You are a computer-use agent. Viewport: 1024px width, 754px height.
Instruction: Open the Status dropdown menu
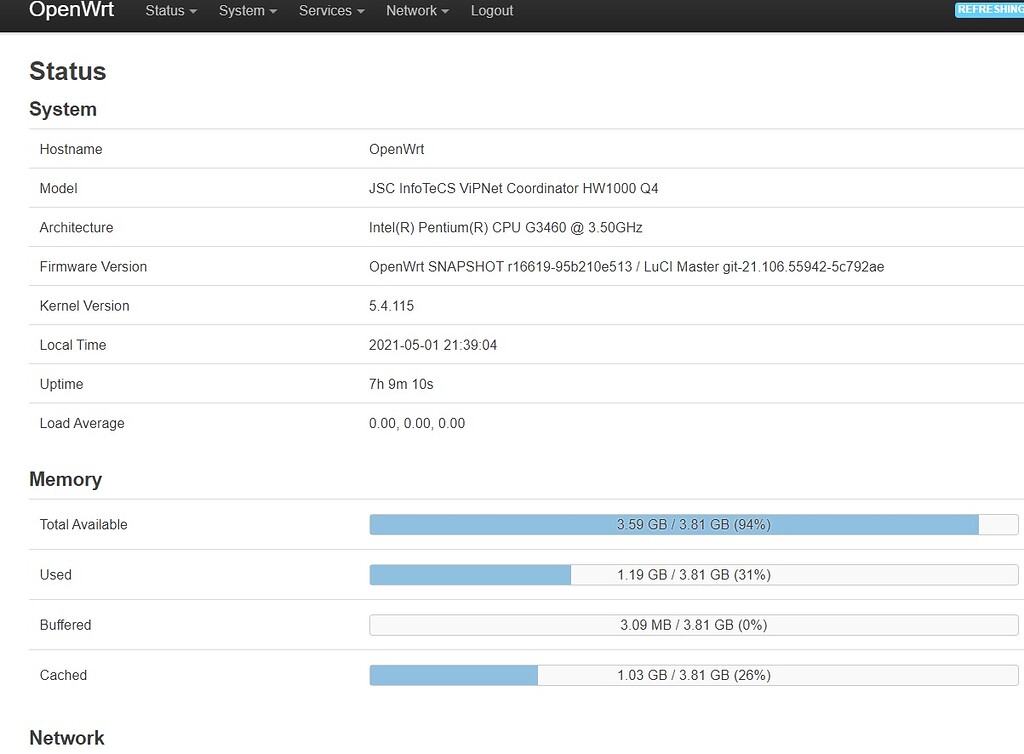(x=168, y=11)
